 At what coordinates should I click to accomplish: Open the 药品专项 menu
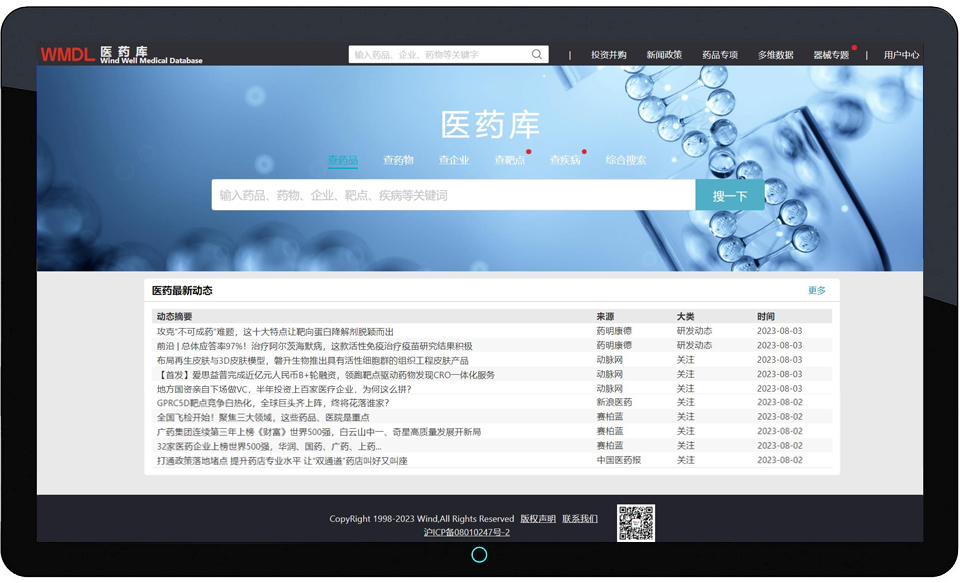[x=720, y=55]
